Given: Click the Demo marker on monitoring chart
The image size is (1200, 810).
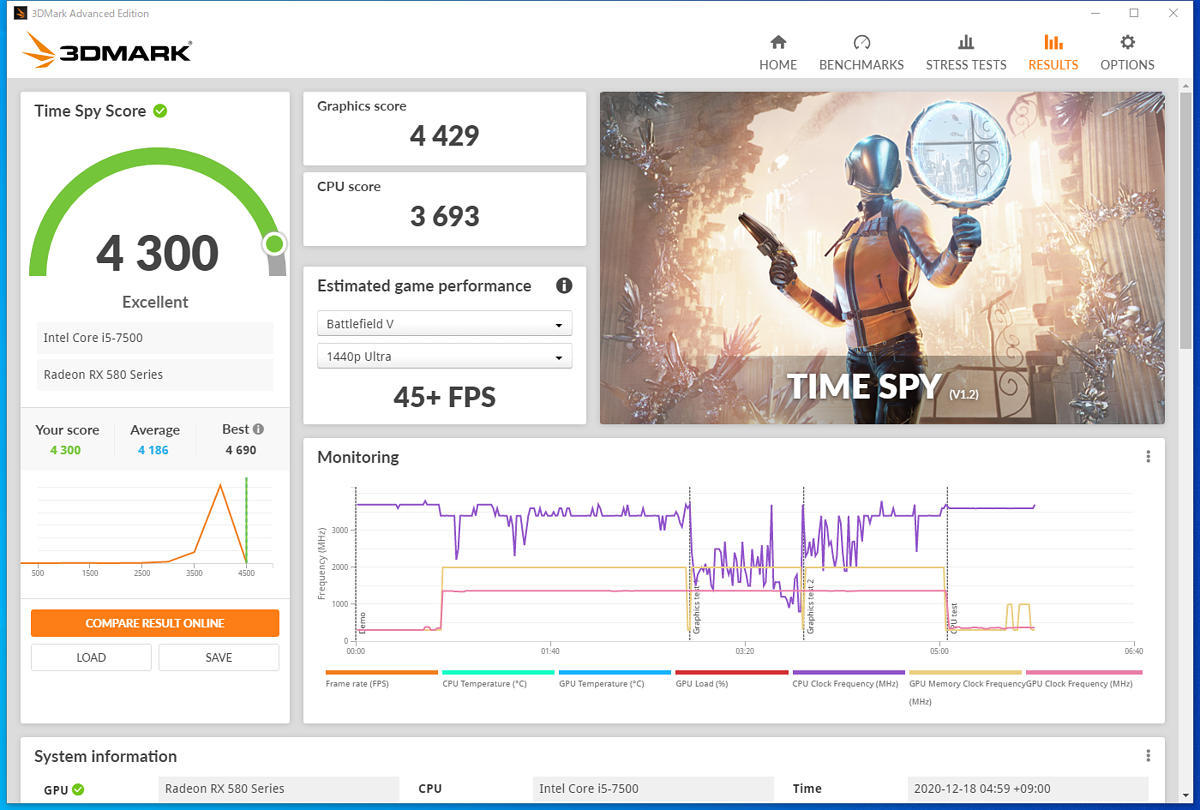Looking at the screenshot, I should pos(362,622).
